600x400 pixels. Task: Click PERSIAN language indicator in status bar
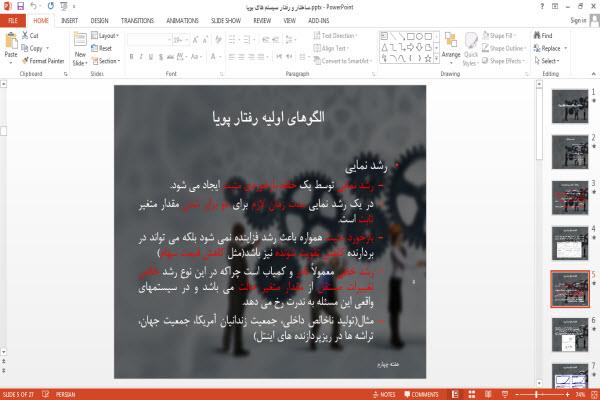(65, 395)
